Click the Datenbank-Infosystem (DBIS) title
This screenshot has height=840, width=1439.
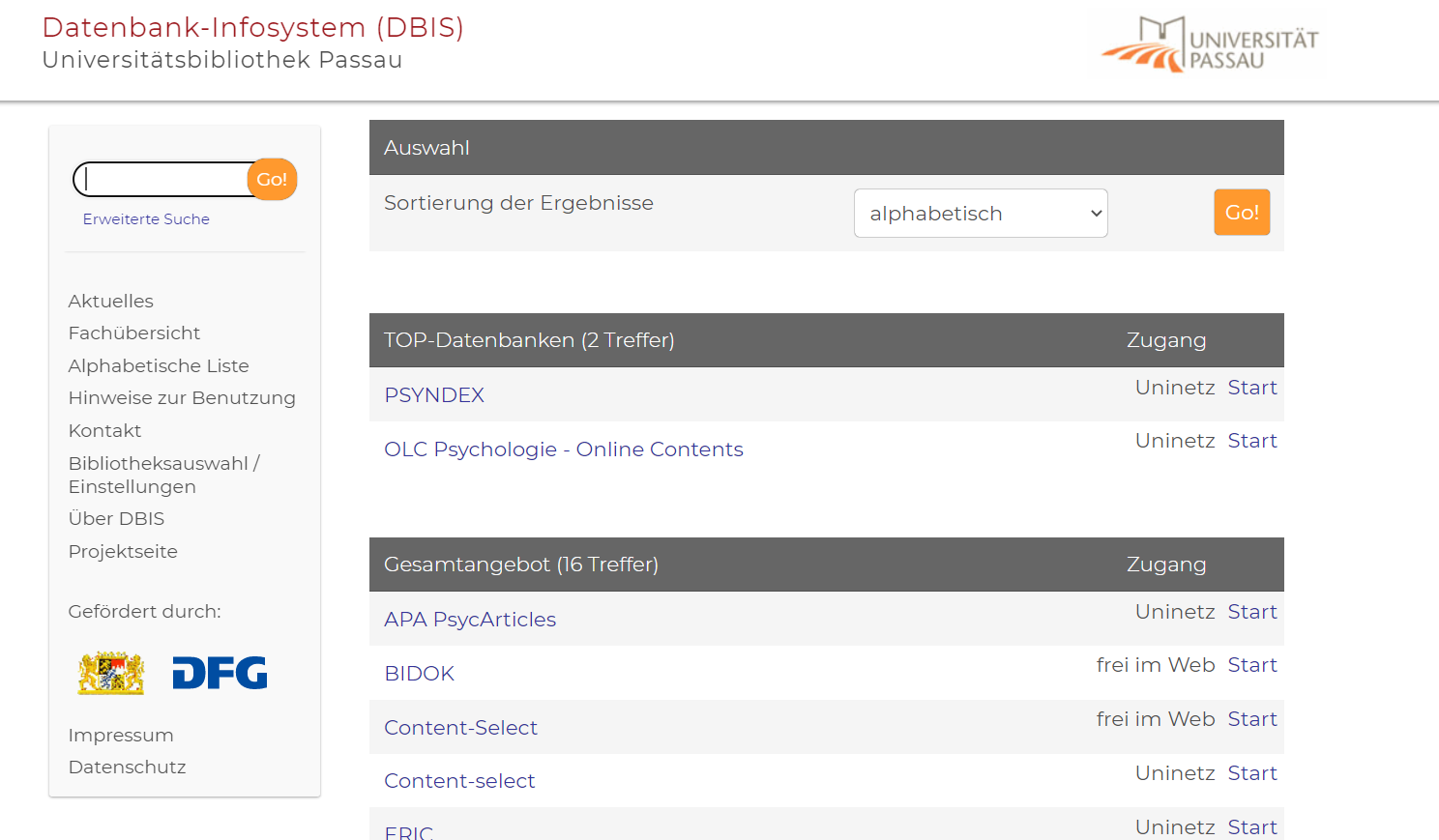click(253, 28)
